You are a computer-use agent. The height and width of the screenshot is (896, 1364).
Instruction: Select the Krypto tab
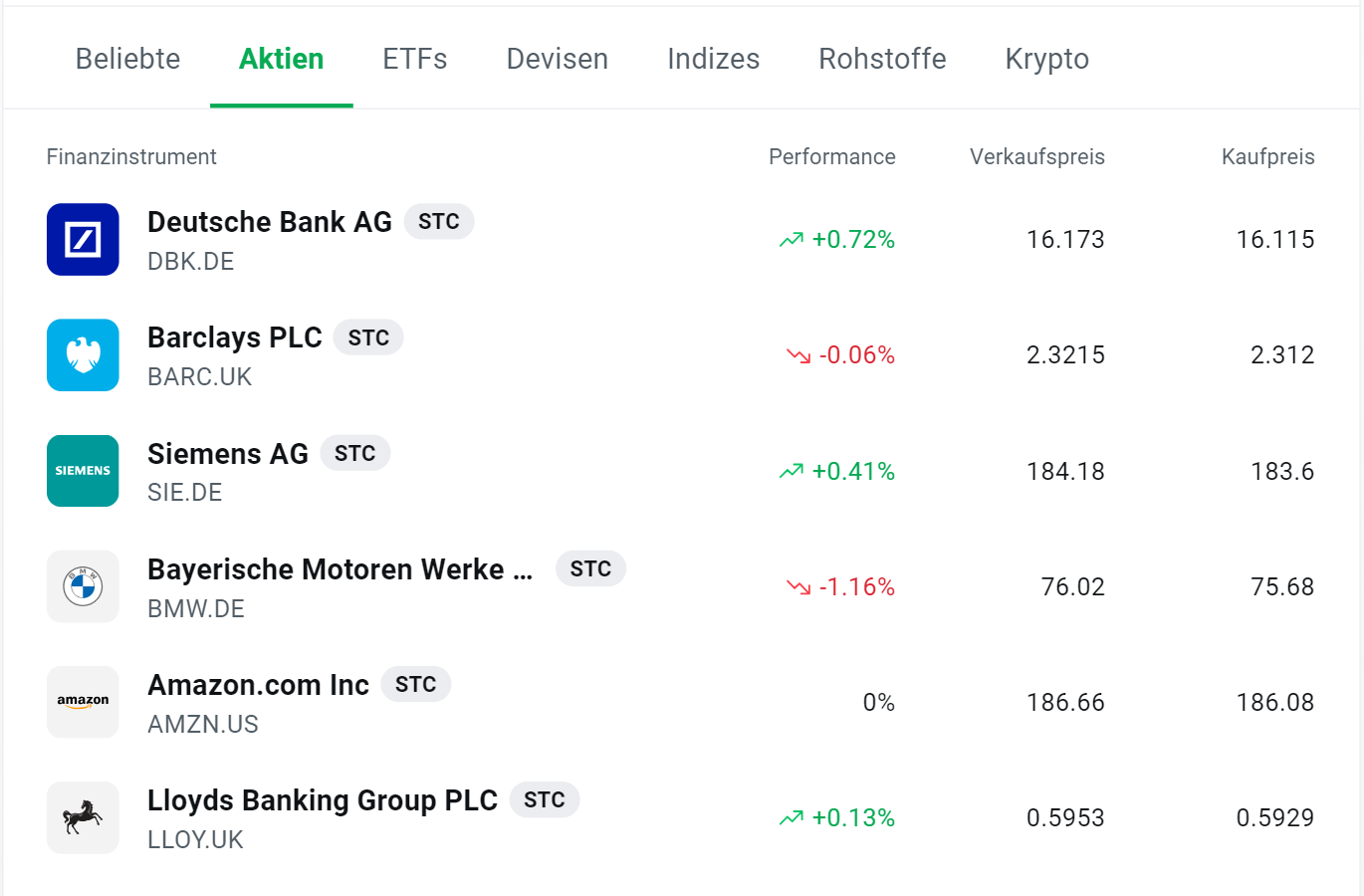tap(1046, 59)
